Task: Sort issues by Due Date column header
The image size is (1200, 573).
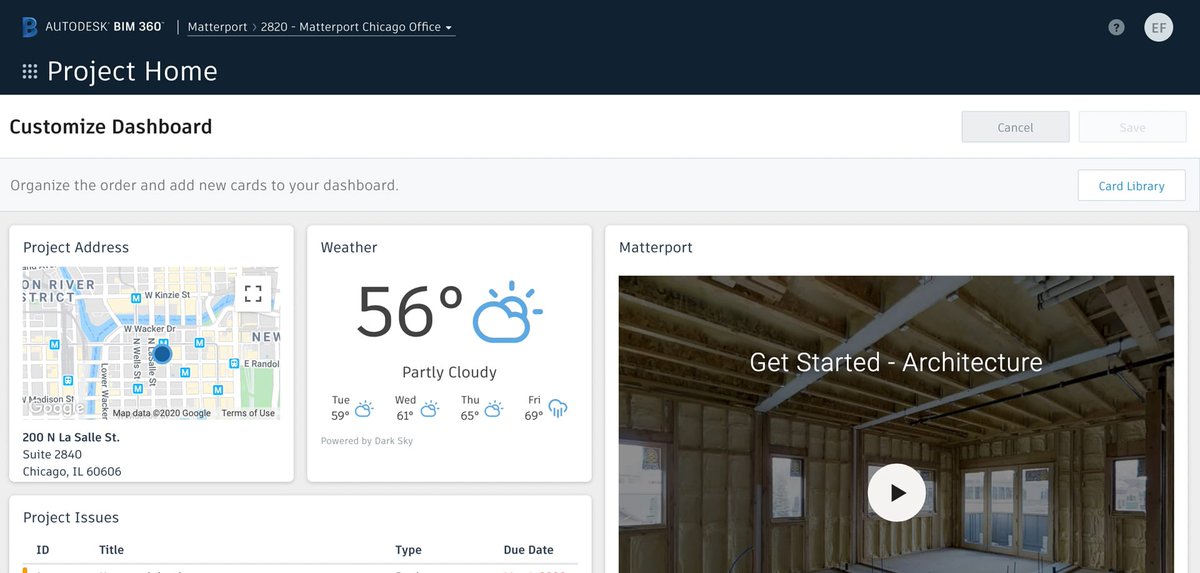Action: coord(528,550)
